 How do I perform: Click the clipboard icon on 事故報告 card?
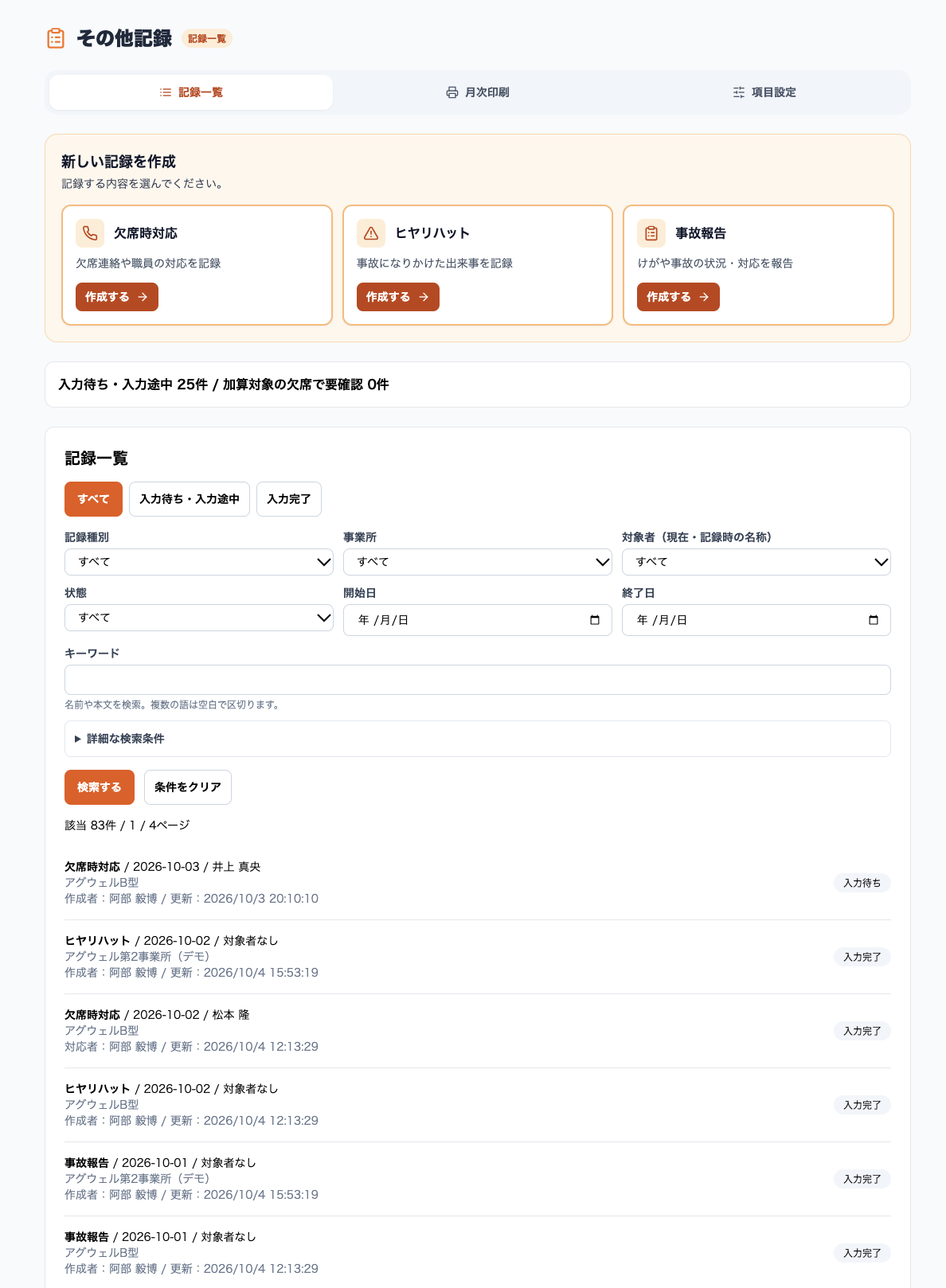click(x=651, y=233)
